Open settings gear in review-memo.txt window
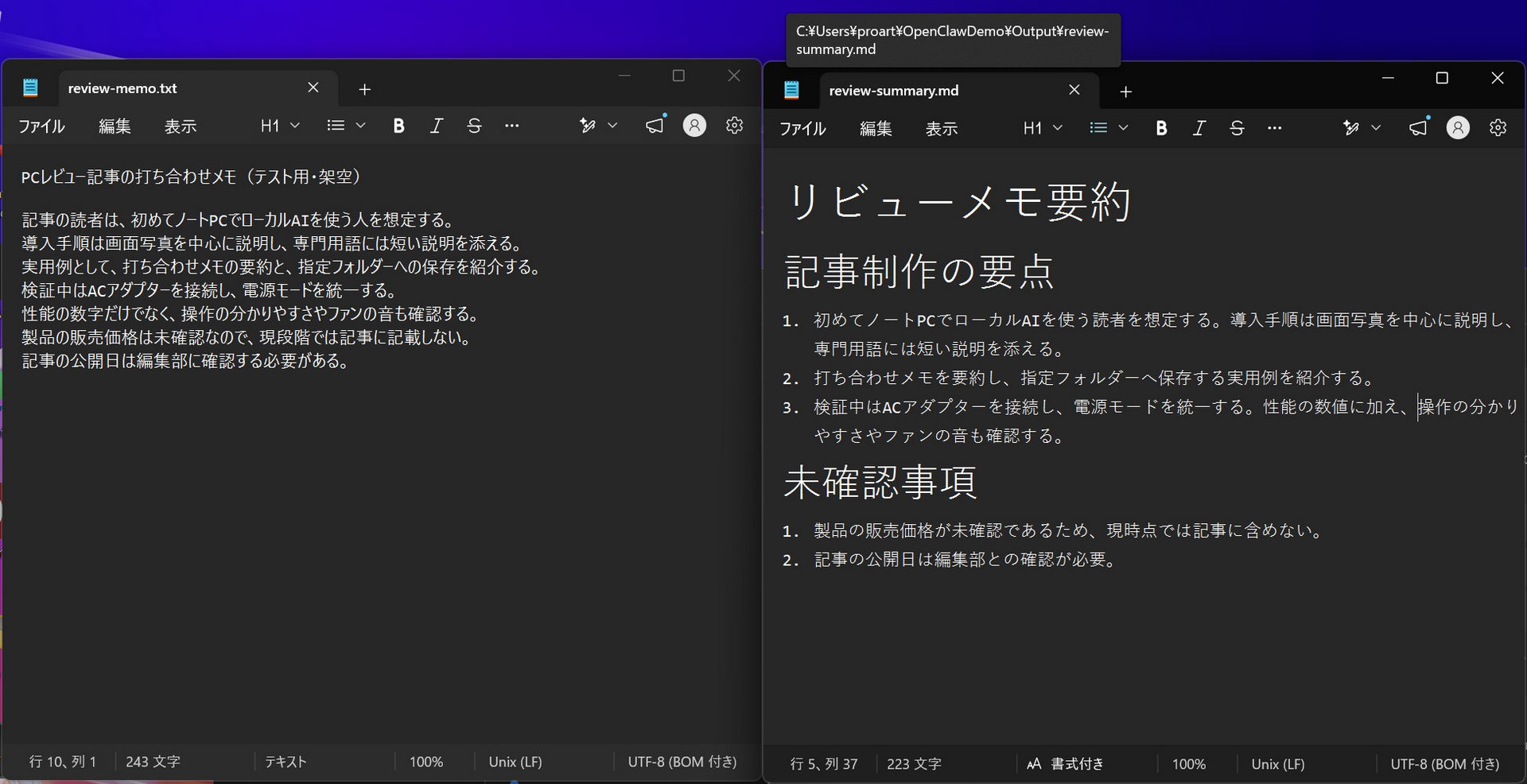The width and height of the screenshot is (1527, 784). 734,126
